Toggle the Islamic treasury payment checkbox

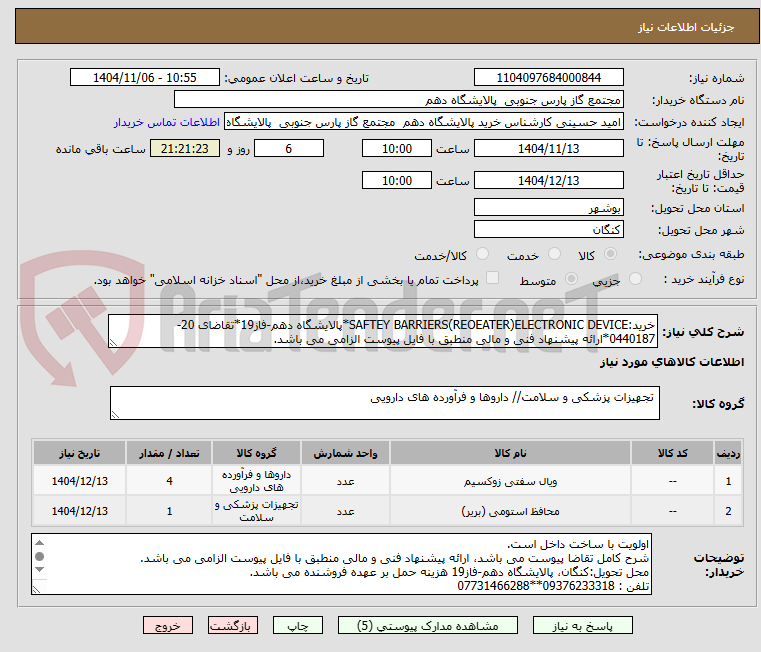(x=492, y=278)
